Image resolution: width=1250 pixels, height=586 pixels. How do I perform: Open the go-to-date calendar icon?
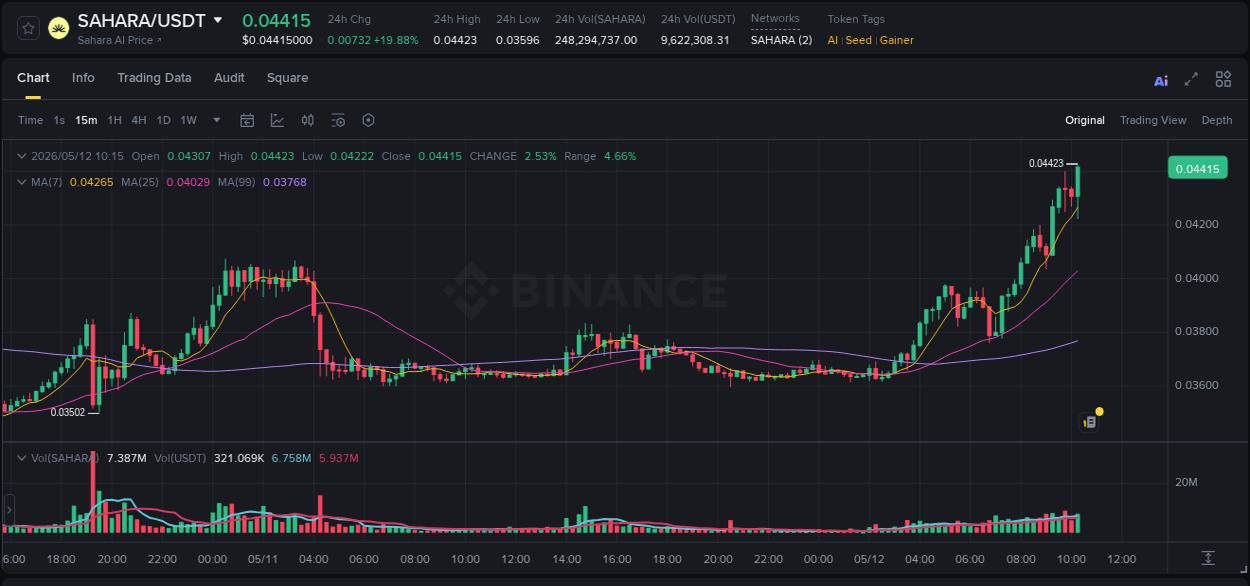[247, 120]
